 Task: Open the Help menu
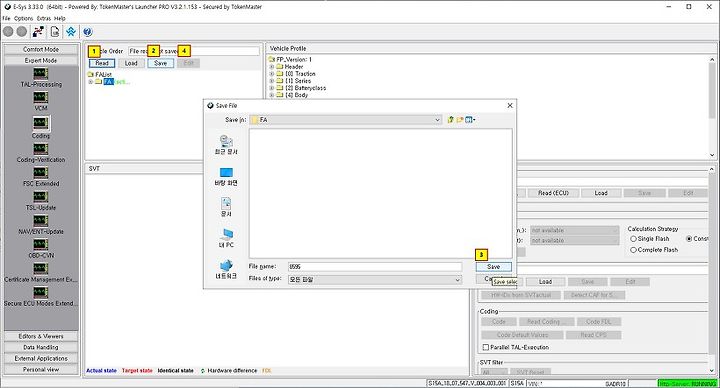click(60, 18)
